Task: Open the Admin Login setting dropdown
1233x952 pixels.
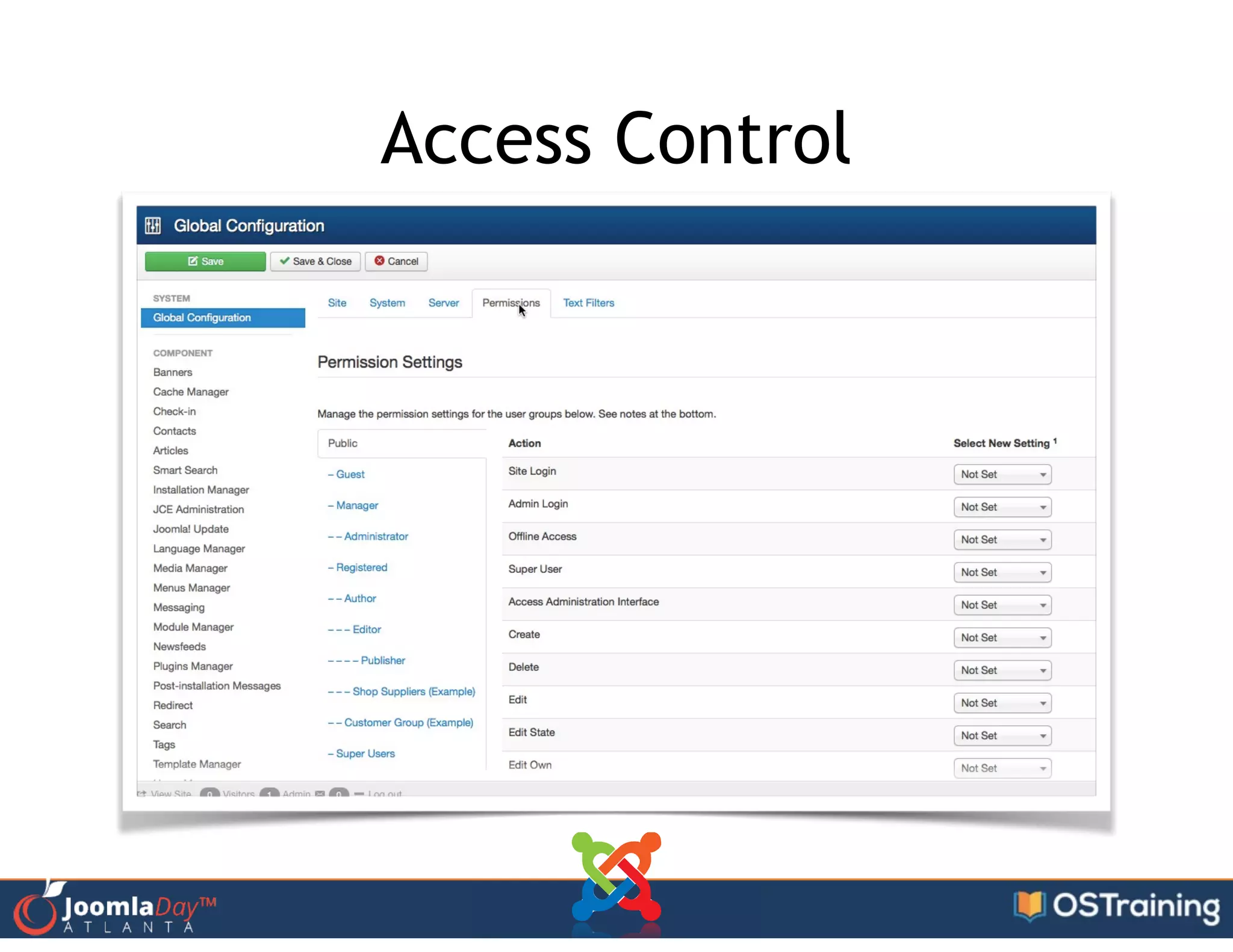Action: (1002, 507)
